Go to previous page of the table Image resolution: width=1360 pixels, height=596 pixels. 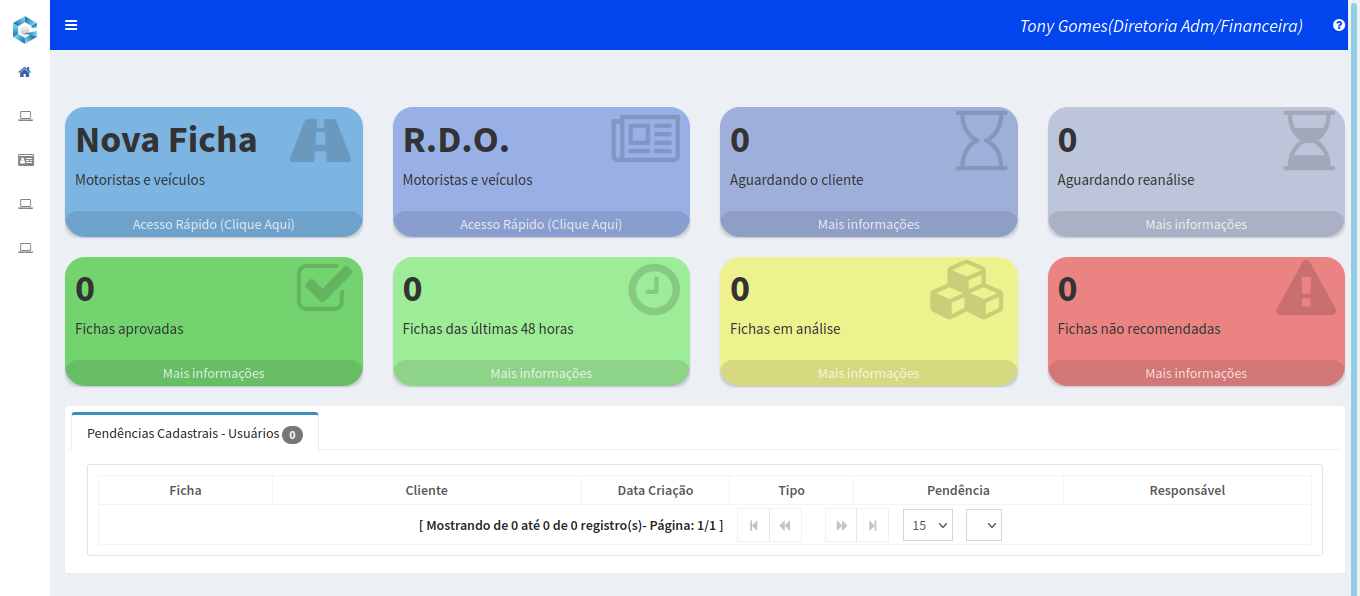point(786,525)
